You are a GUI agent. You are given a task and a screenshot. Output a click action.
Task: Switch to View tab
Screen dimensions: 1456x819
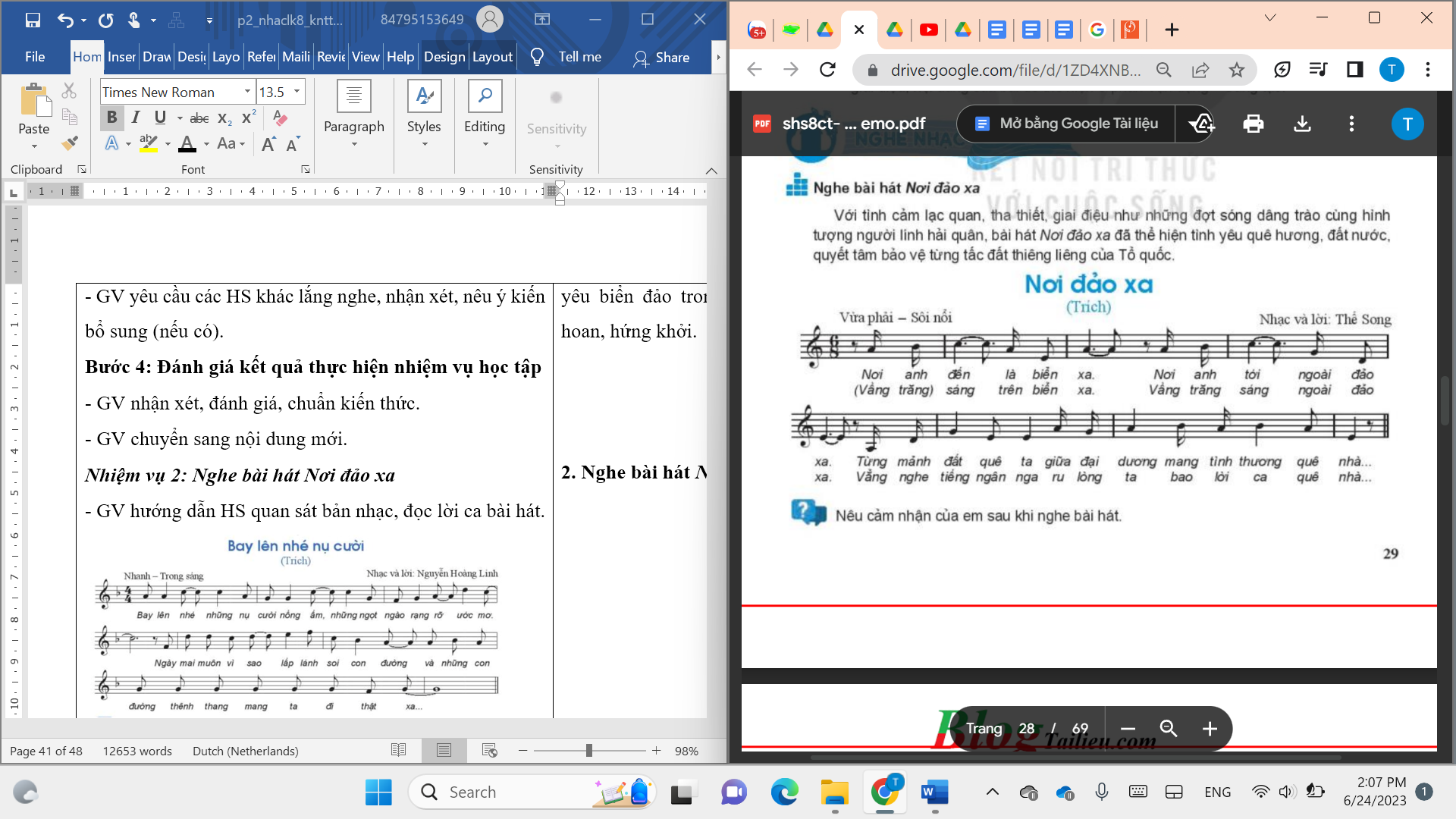point(366,57)
